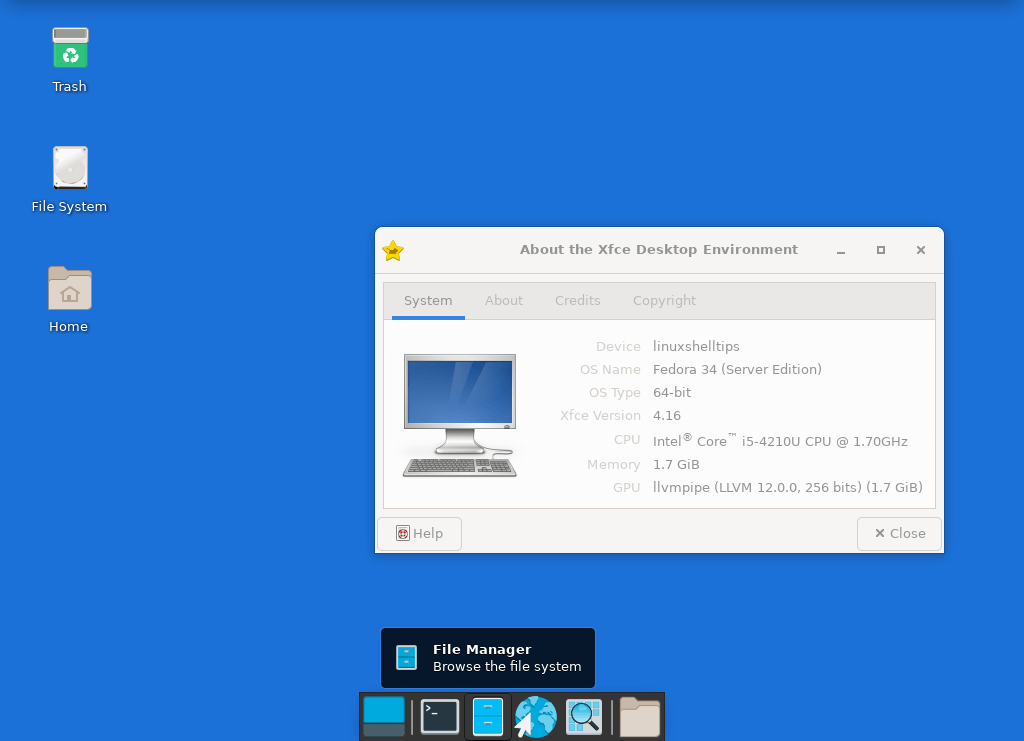Click the OS Type field label

[615, 392]
